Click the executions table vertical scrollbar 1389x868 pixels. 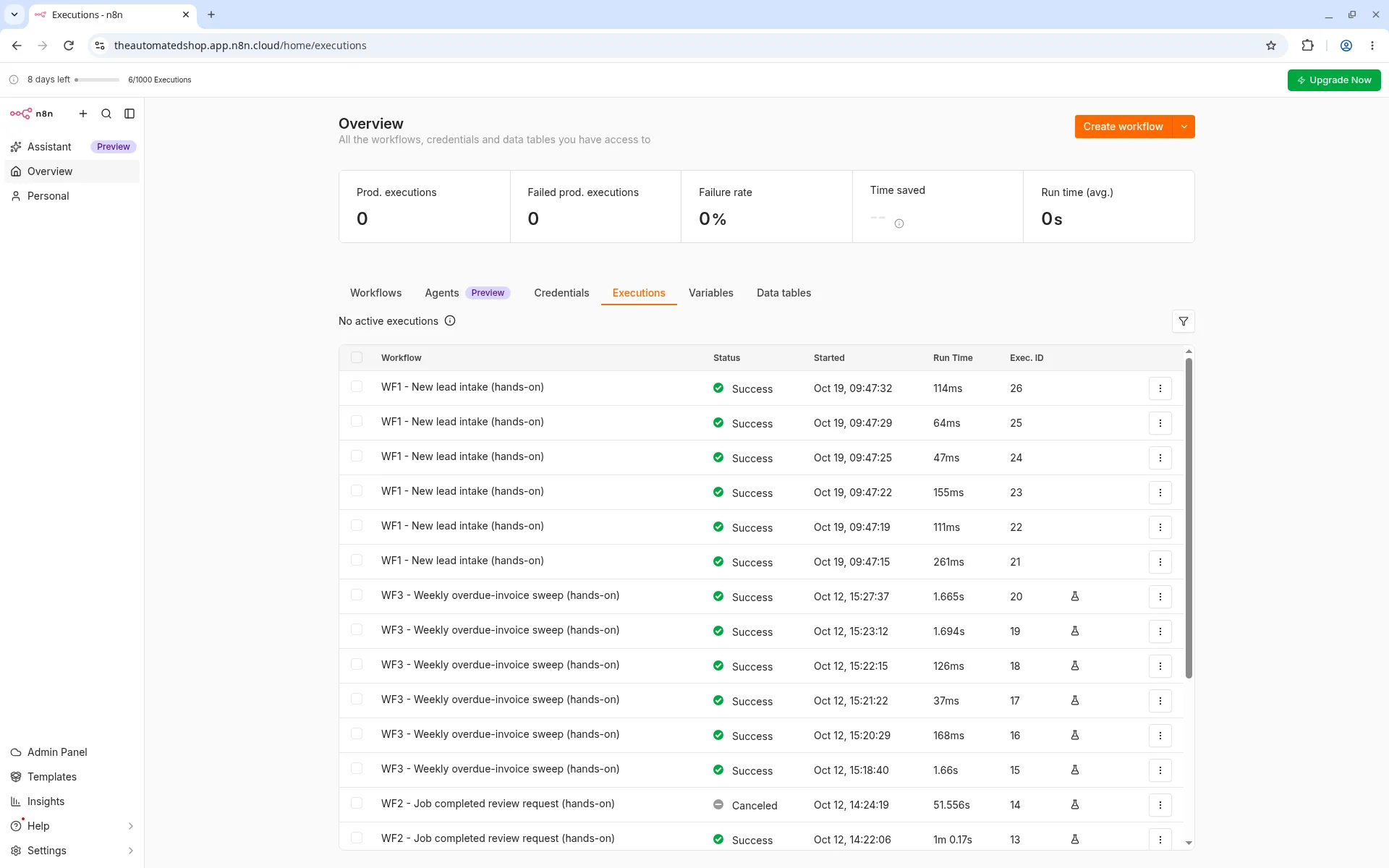pos(1189,518)
